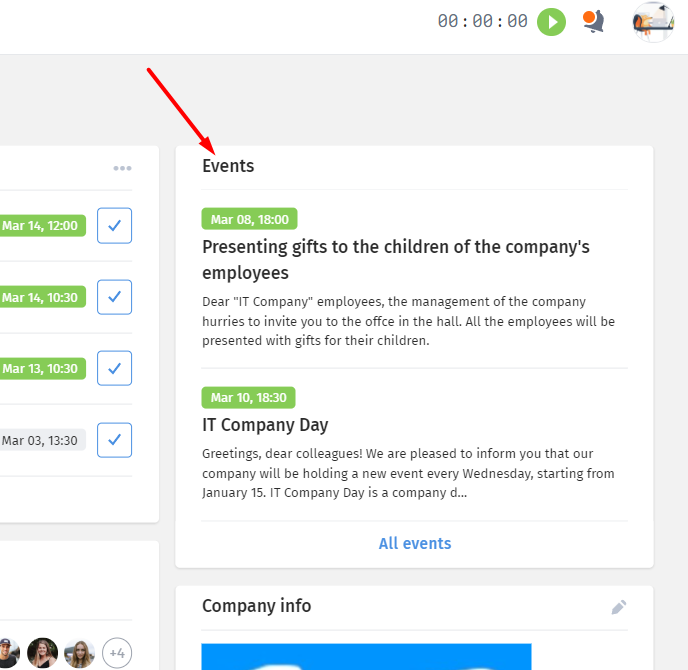Click the Mar 08, 18:00 event date badge
Viewport: 688px width, 670px height.
click(x=249, y=219)
